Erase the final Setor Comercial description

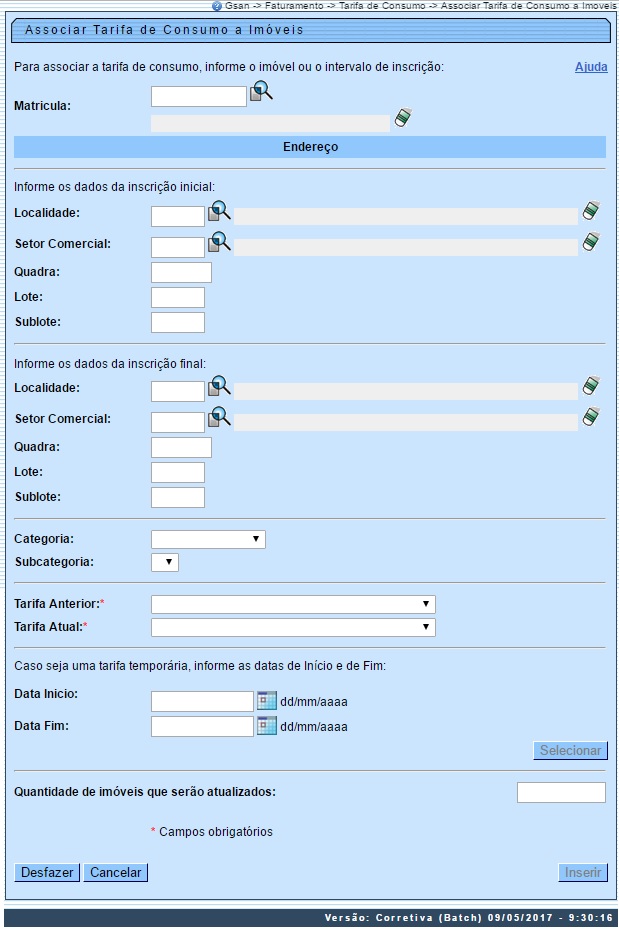click(x=591, y=416)
